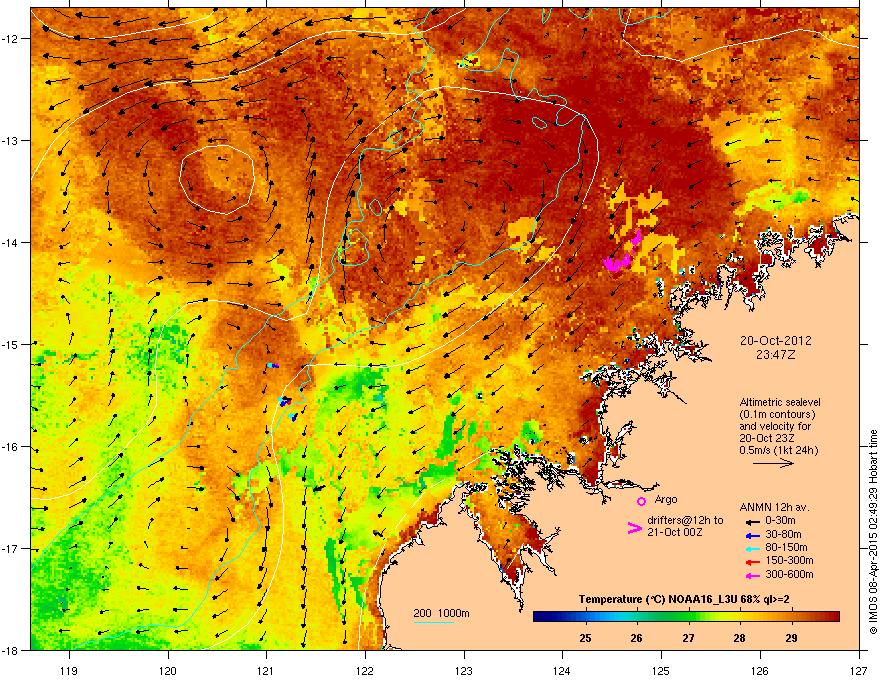Viewport: 880px width, 680px height.
Task: Click the black 0-30m ANMN arrow symbol
Action: 752,522
